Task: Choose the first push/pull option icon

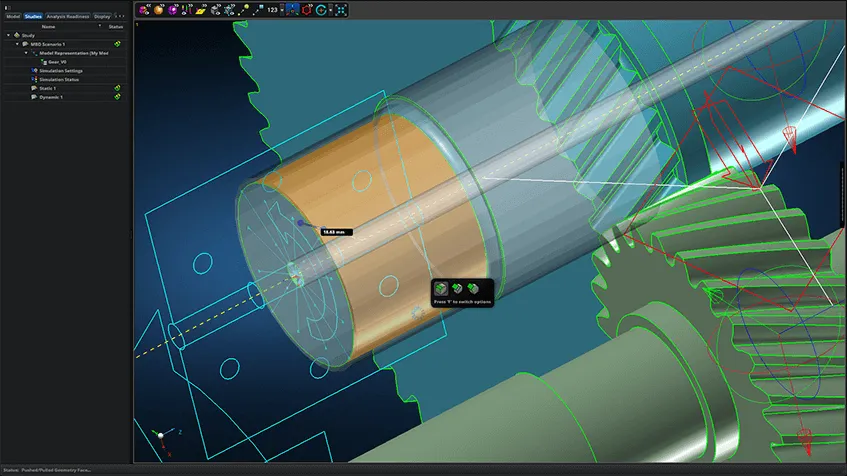Action: [x=441, y=289]
